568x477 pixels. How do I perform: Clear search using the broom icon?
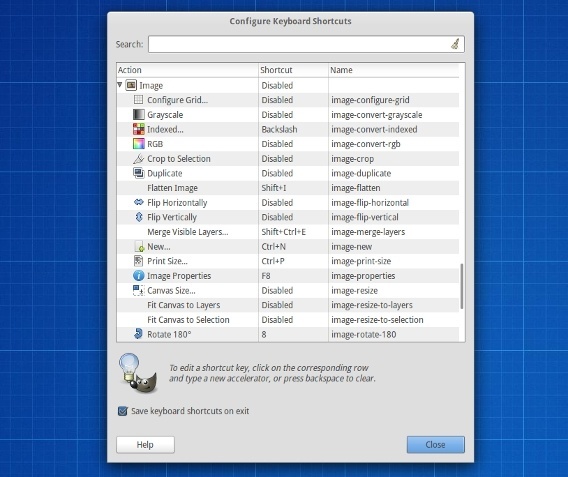455,44
